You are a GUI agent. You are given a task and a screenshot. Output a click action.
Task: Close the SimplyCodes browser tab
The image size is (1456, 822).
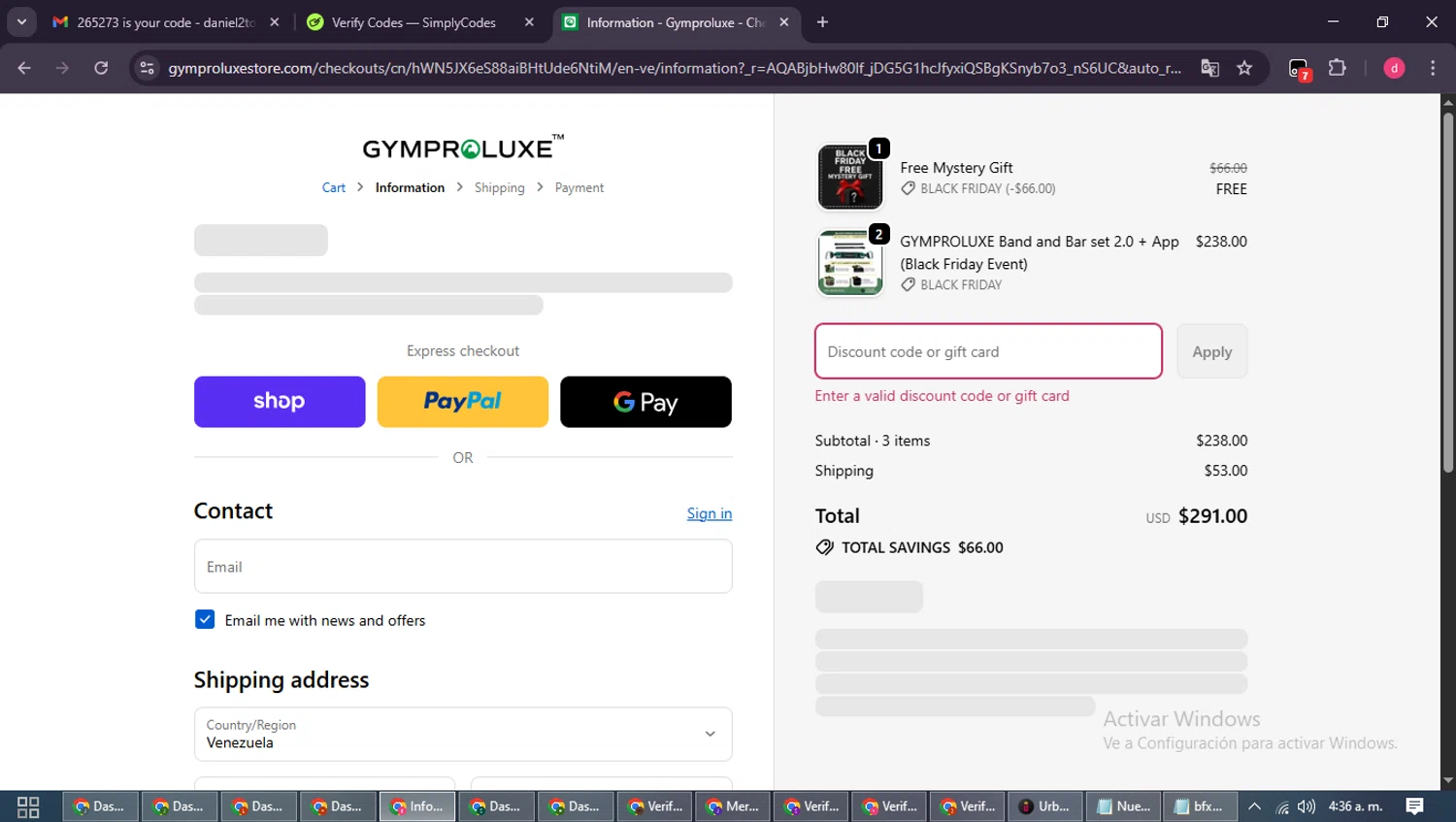(529, 22)
